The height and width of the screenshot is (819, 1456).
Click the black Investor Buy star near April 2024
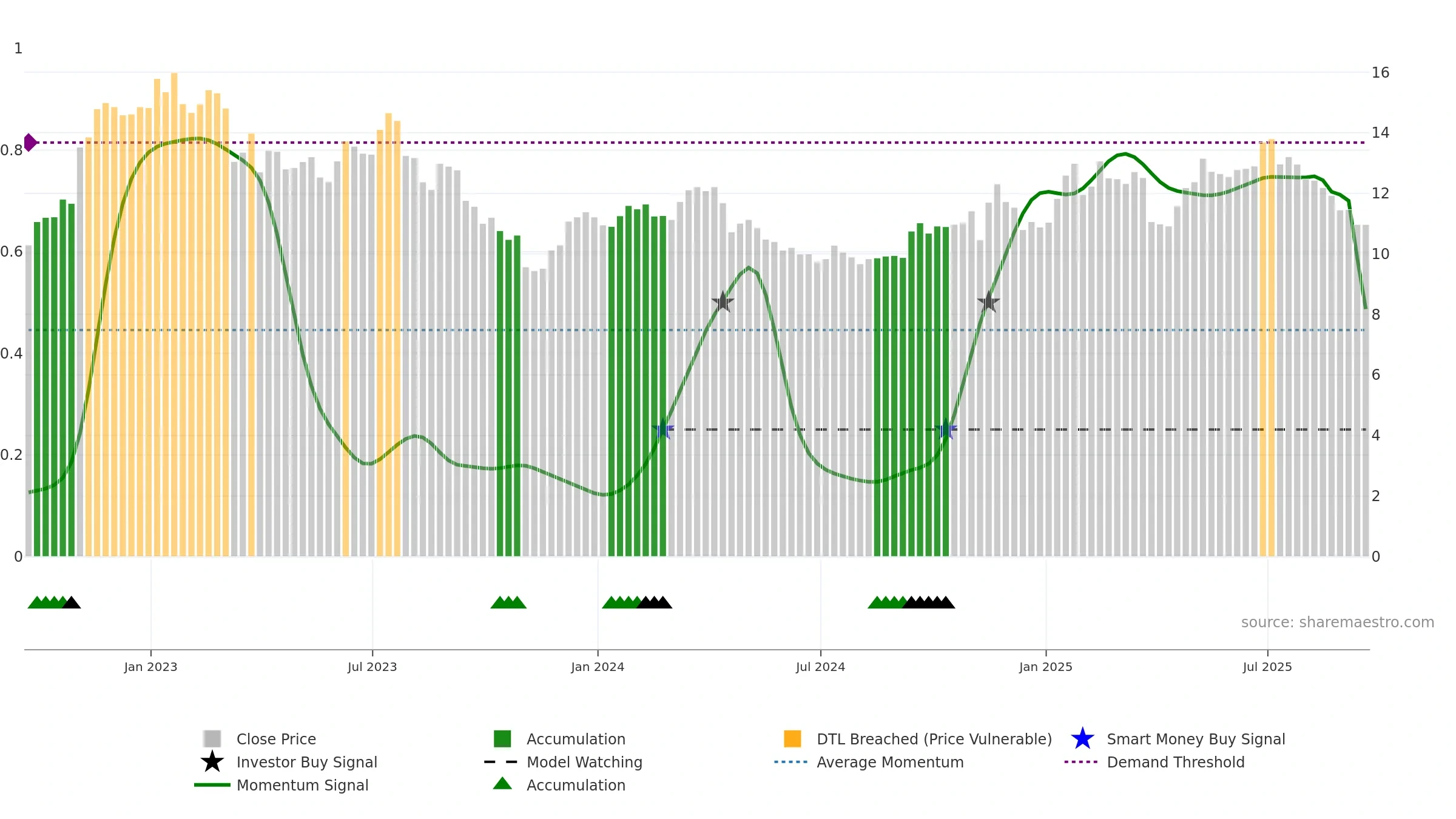[x=723, y=302]
